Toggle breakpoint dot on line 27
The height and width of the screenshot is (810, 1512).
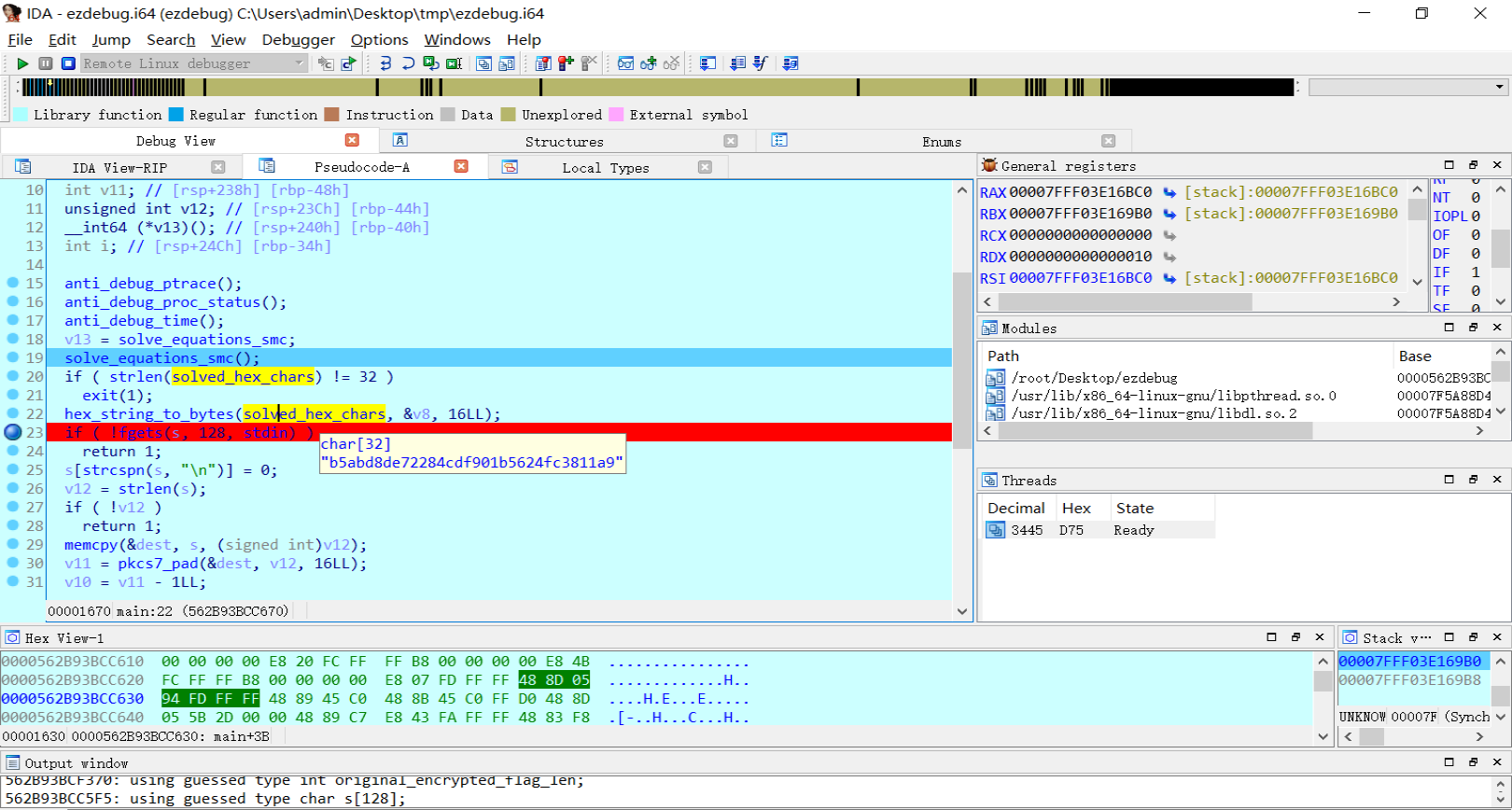(x=13, y=507)
